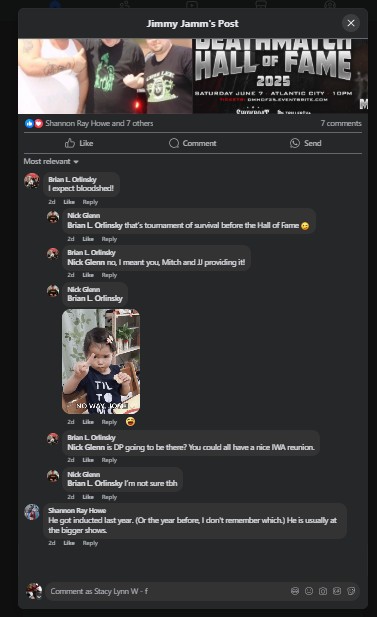Open the Most relevant comment sorting dropdown
377x617 pixels.
(51, 161)
